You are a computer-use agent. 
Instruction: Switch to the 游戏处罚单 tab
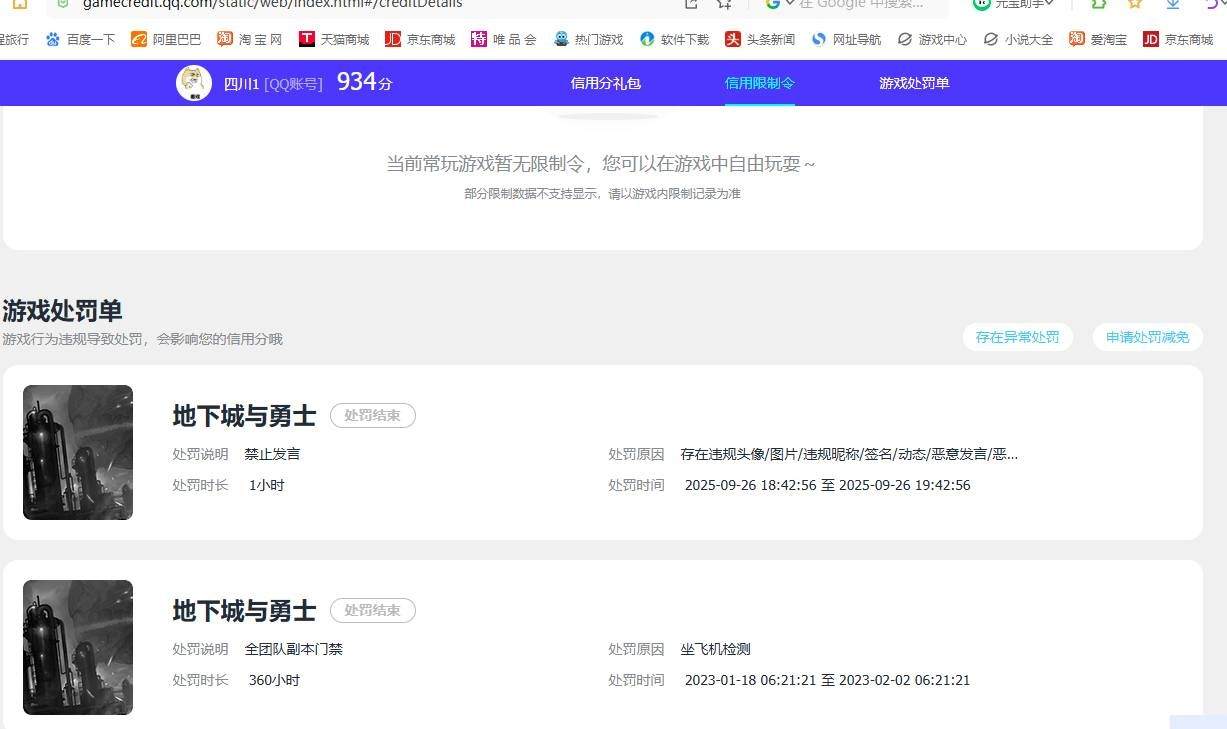[x=914, y=83]
